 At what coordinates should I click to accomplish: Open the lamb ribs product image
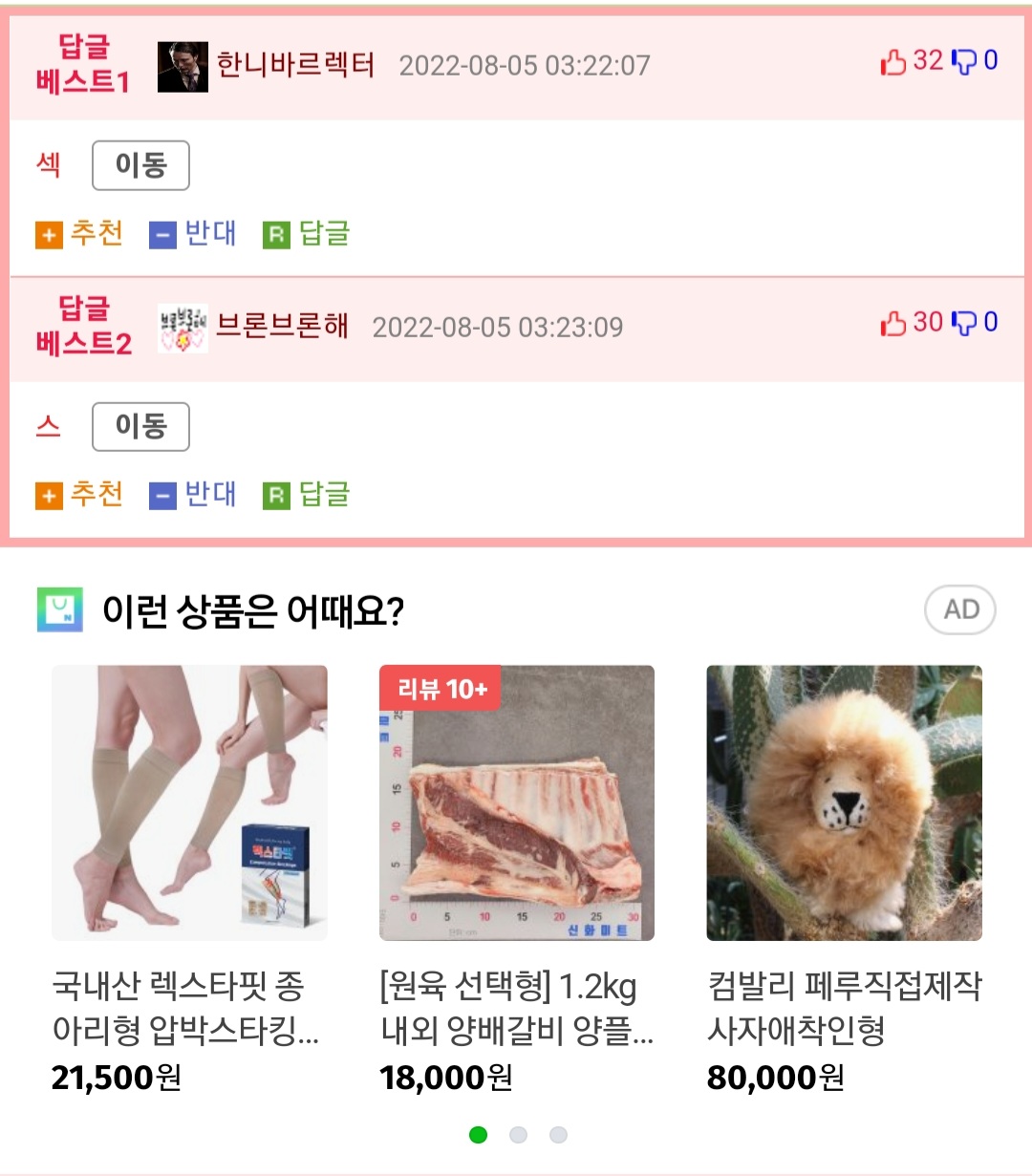tap(517, 803)
